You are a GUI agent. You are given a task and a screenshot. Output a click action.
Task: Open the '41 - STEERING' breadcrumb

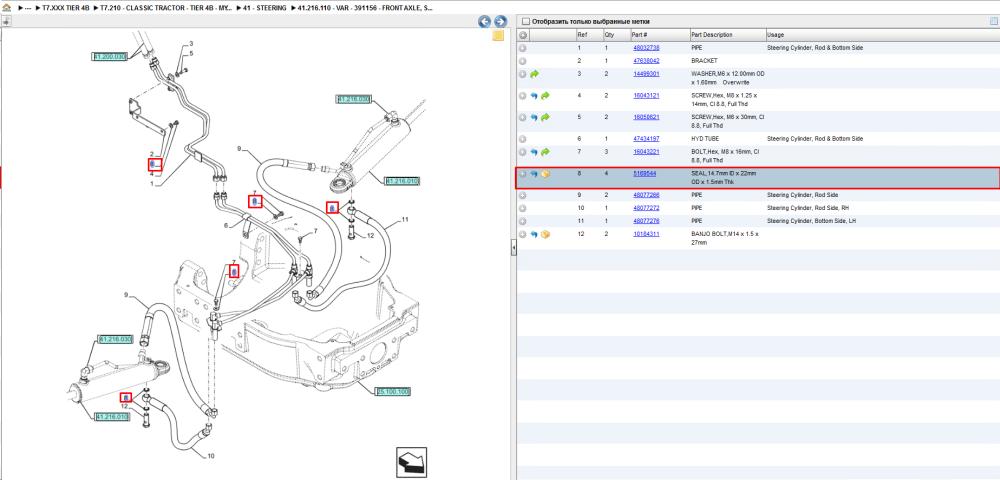point(265,10)
